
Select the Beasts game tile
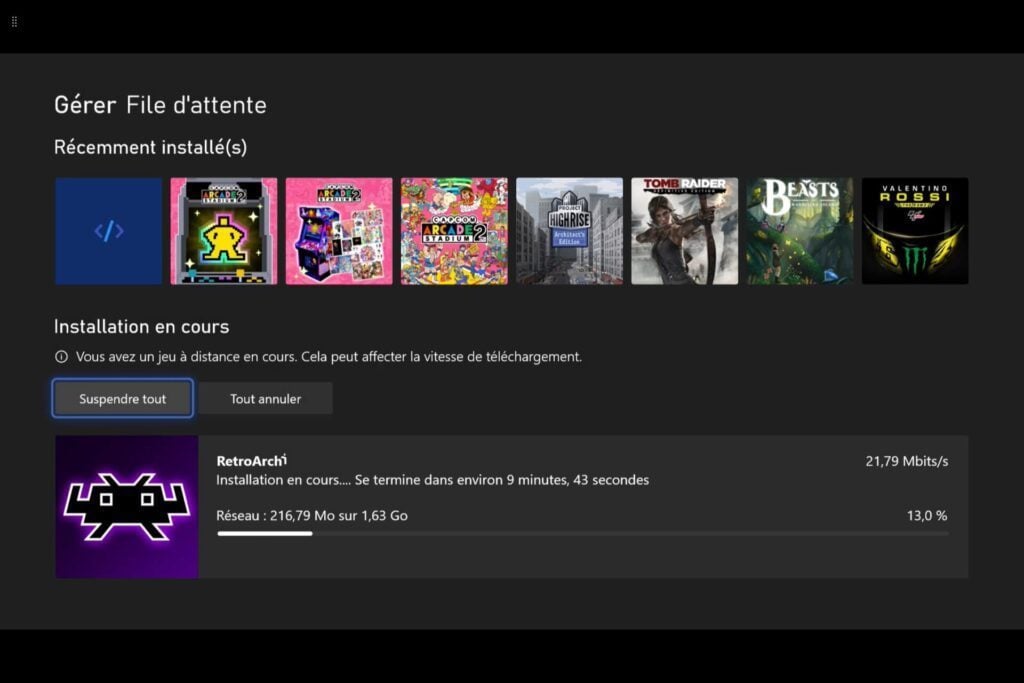coord(800,231)
